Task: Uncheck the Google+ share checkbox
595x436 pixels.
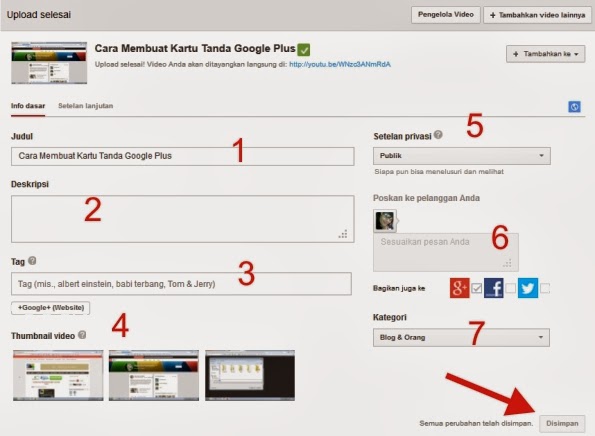Action: tap(477, 288)
